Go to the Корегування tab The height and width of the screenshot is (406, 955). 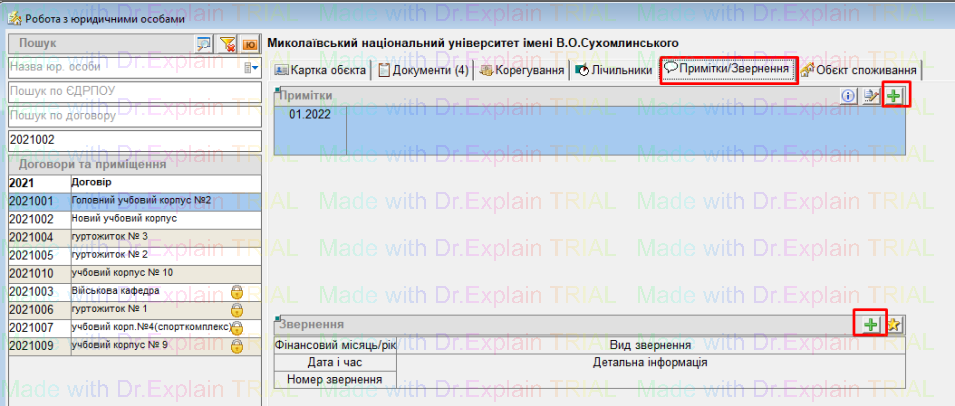coord(521,71)
